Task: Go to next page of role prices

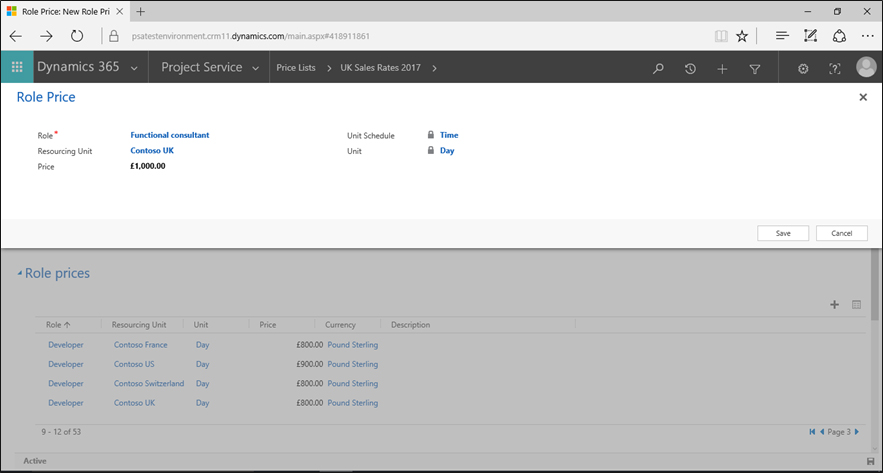Action: click(x=857, y=432)
